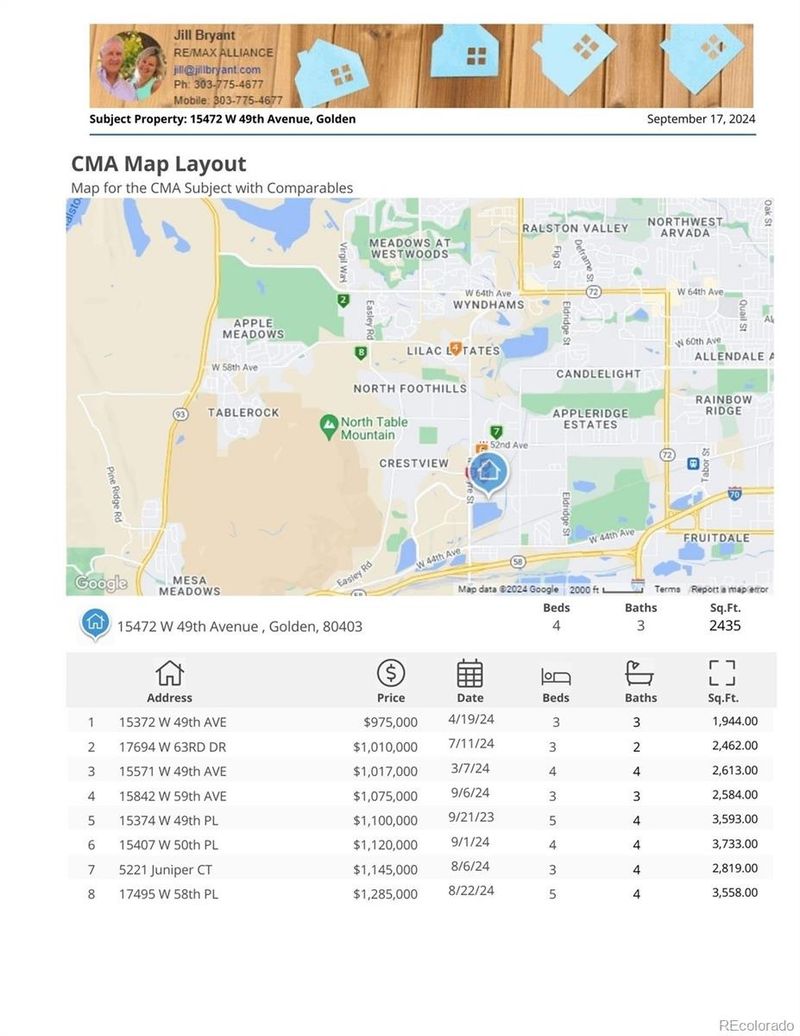Click the dollar sign Price icon
Viewport: 800px width, 1036px height.
(x=390, y=673)
